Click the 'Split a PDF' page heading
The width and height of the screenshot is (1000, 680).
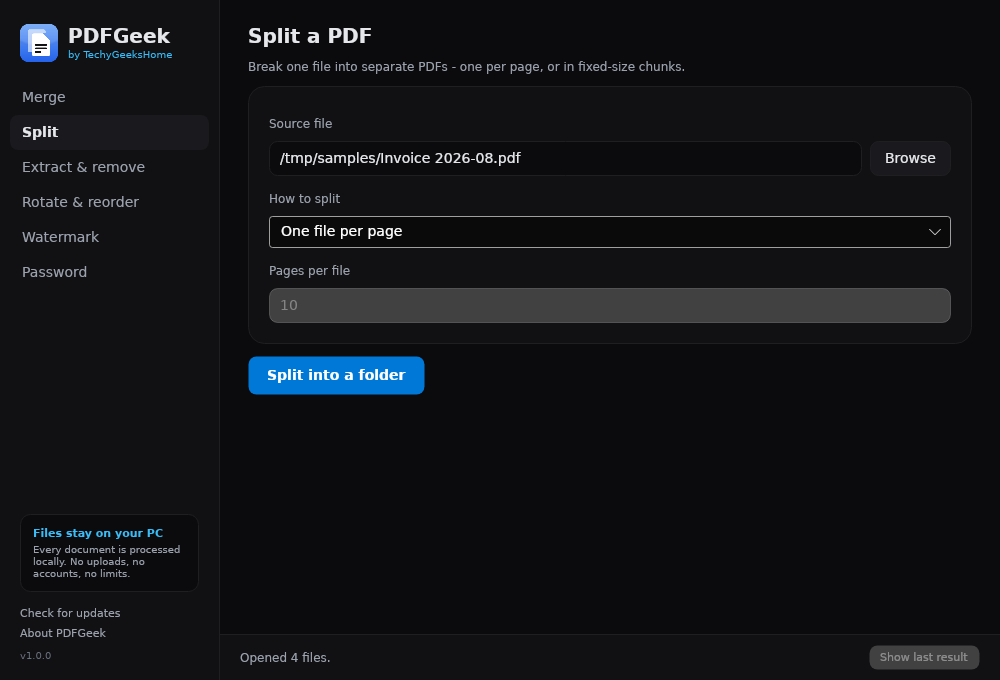(x=310, y=36)
